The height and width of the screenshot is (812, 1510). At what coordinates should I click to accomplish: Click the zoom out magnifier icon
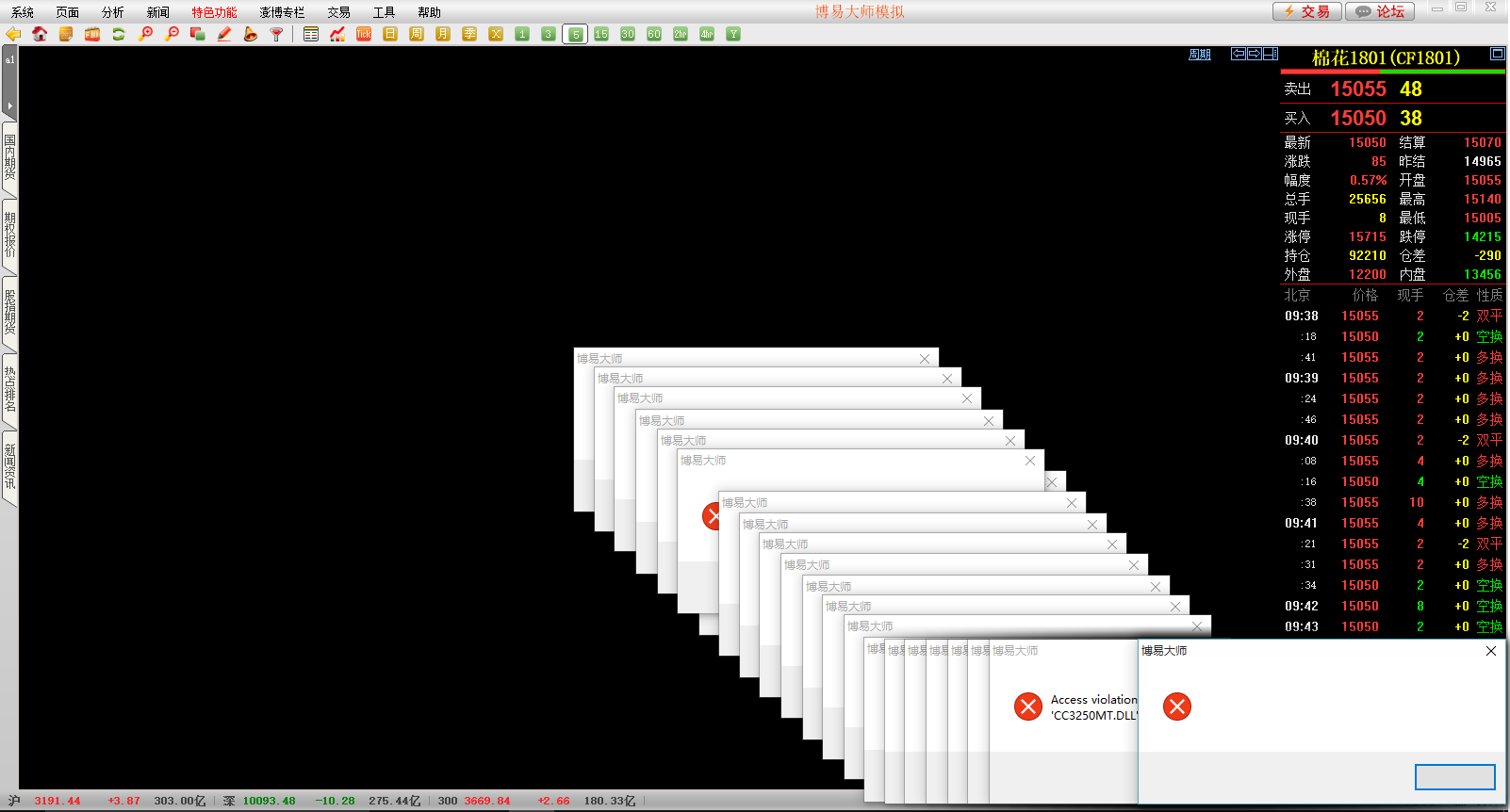172,34
